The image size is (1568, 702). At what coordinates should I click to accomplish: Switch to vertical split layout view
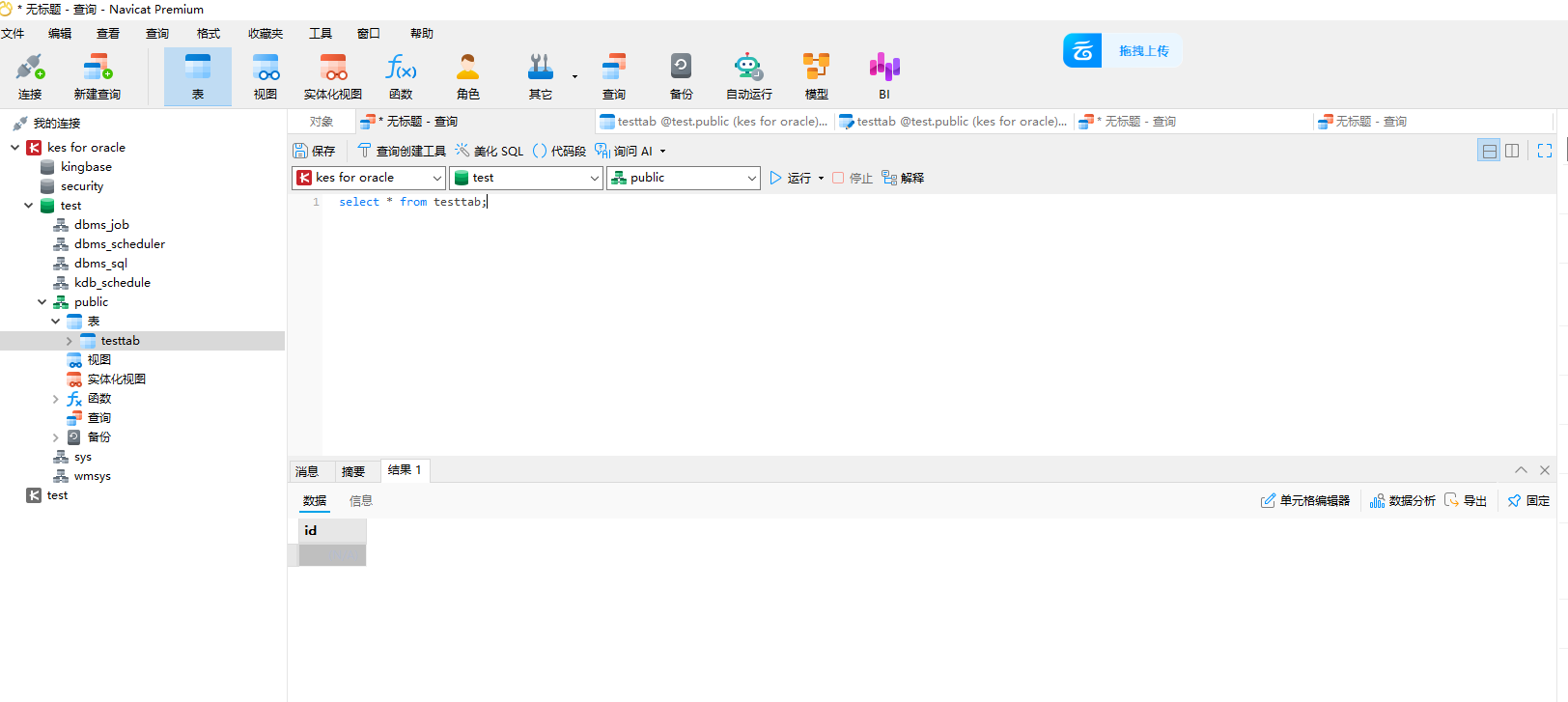pyautogui.click(x=1512, y=151)
